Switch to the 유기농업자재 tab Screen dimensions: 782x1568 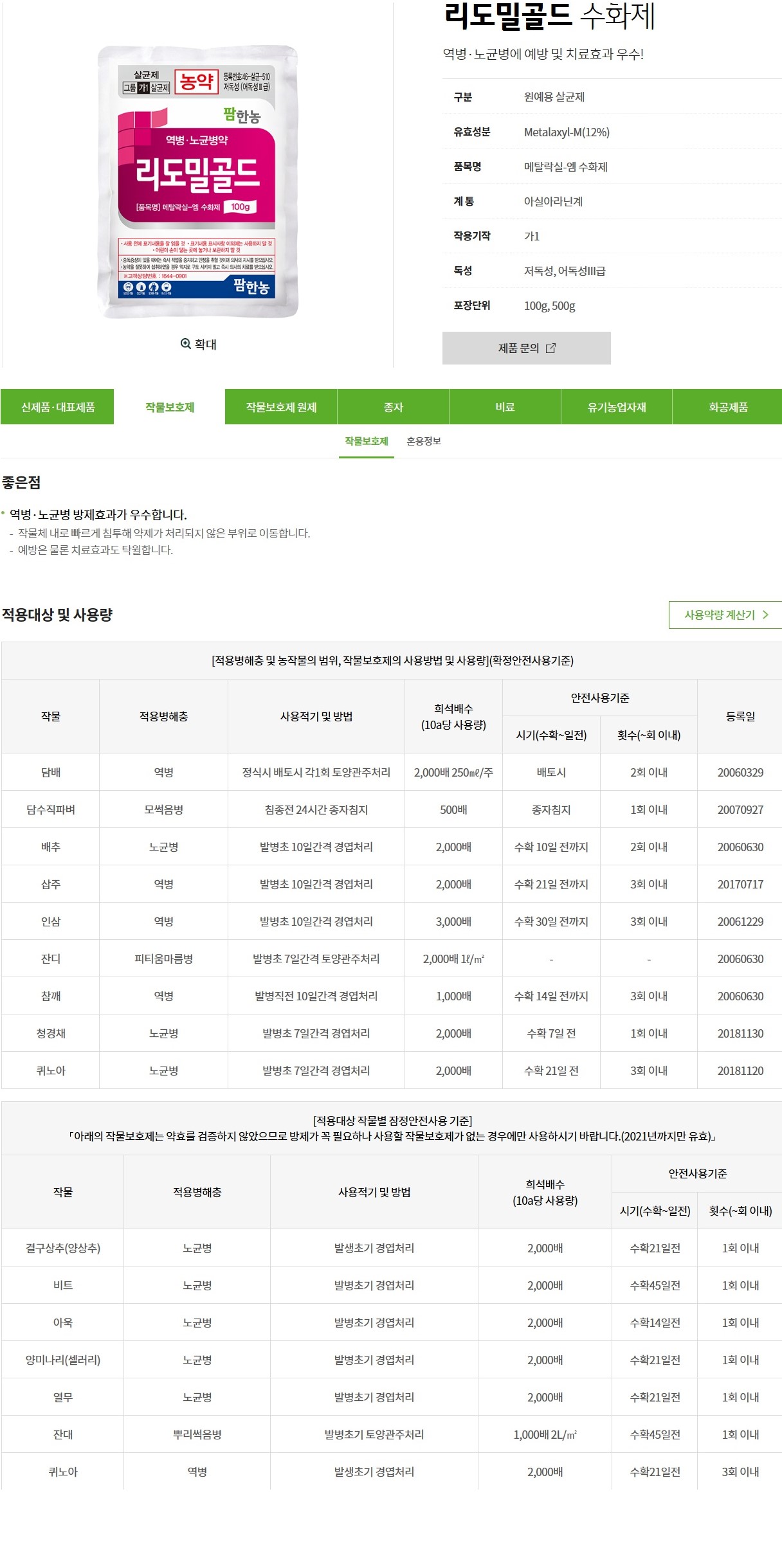click(x=617, y=407)
